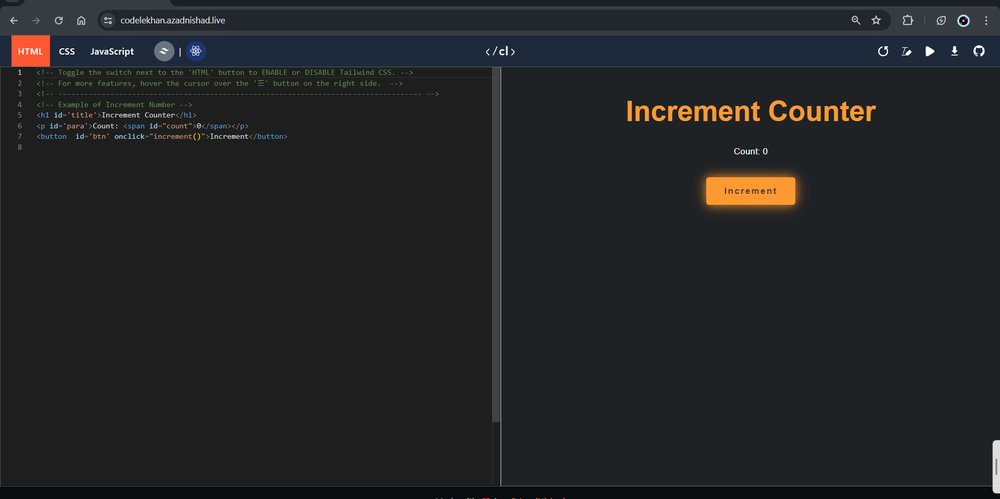
Task: Run the code with the play icon
Action: 930,51
